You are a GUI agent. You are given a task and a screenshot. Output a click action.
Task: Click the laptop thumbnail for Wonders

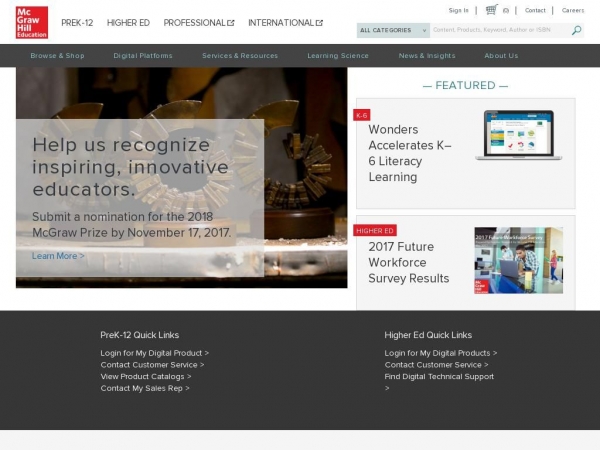(518, 135)
